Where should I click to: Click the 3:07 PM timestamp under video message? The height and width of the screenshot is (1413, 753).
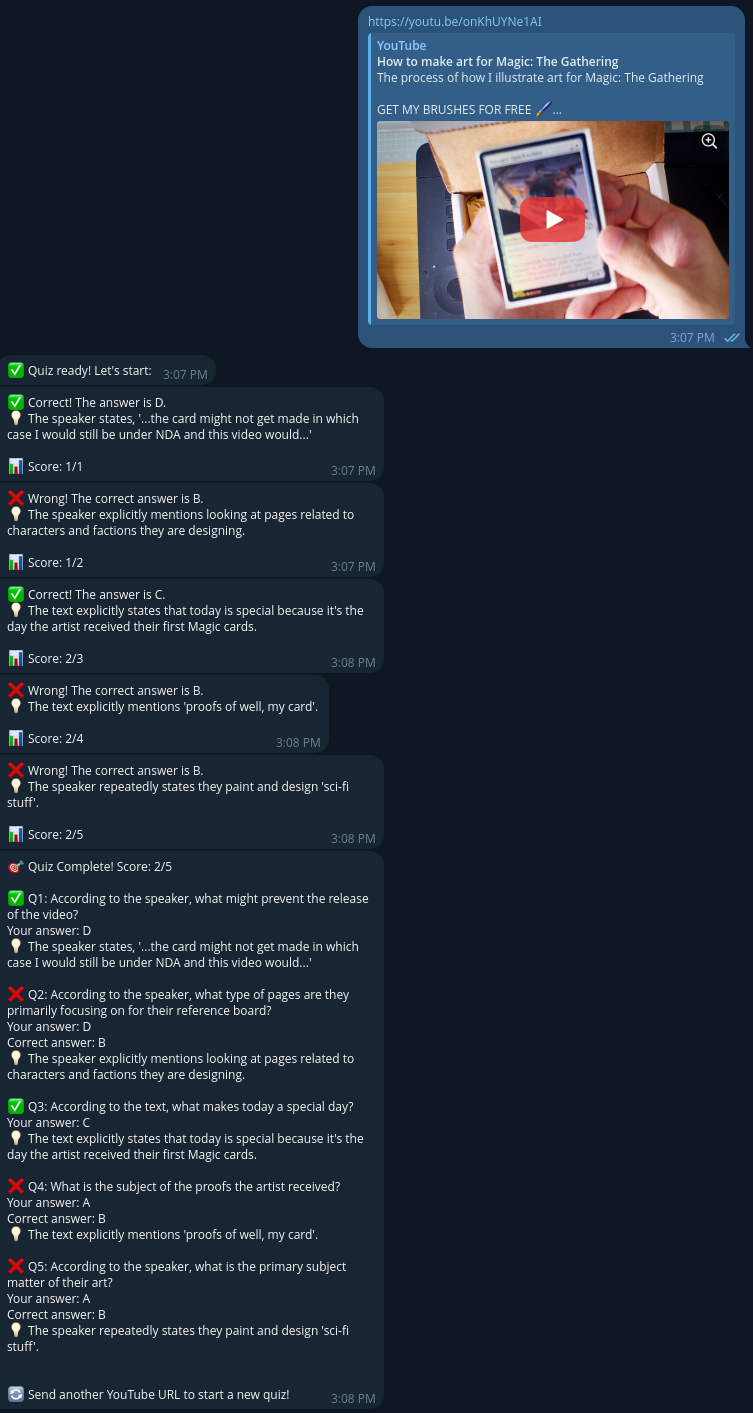tap(692, 338)
